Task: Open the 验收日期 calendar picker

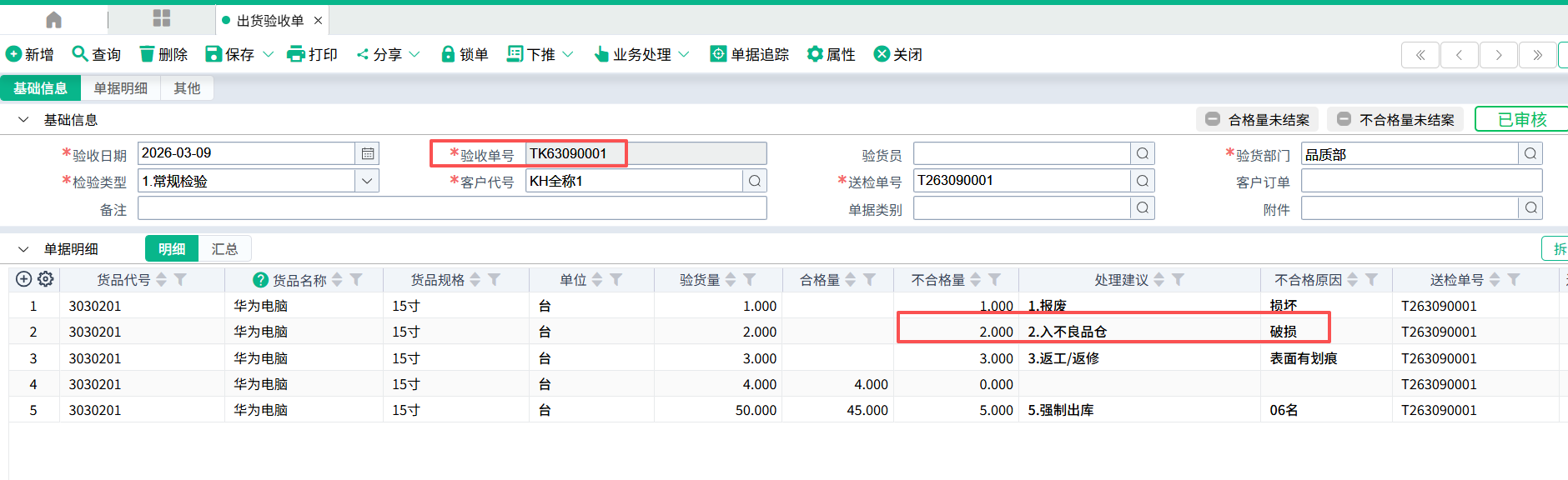Action: pyautogui.click(x=367, y=153)
